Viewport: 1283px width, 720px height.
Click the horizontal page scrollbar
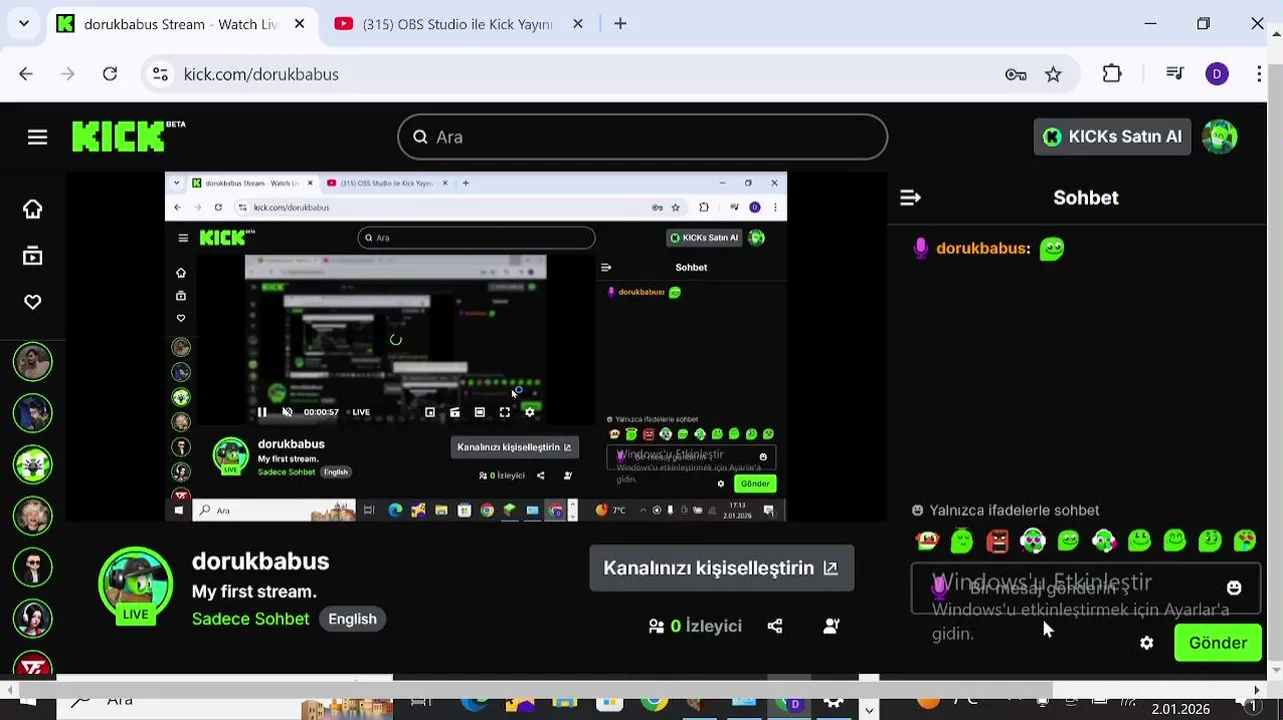[x=535, y=689]
